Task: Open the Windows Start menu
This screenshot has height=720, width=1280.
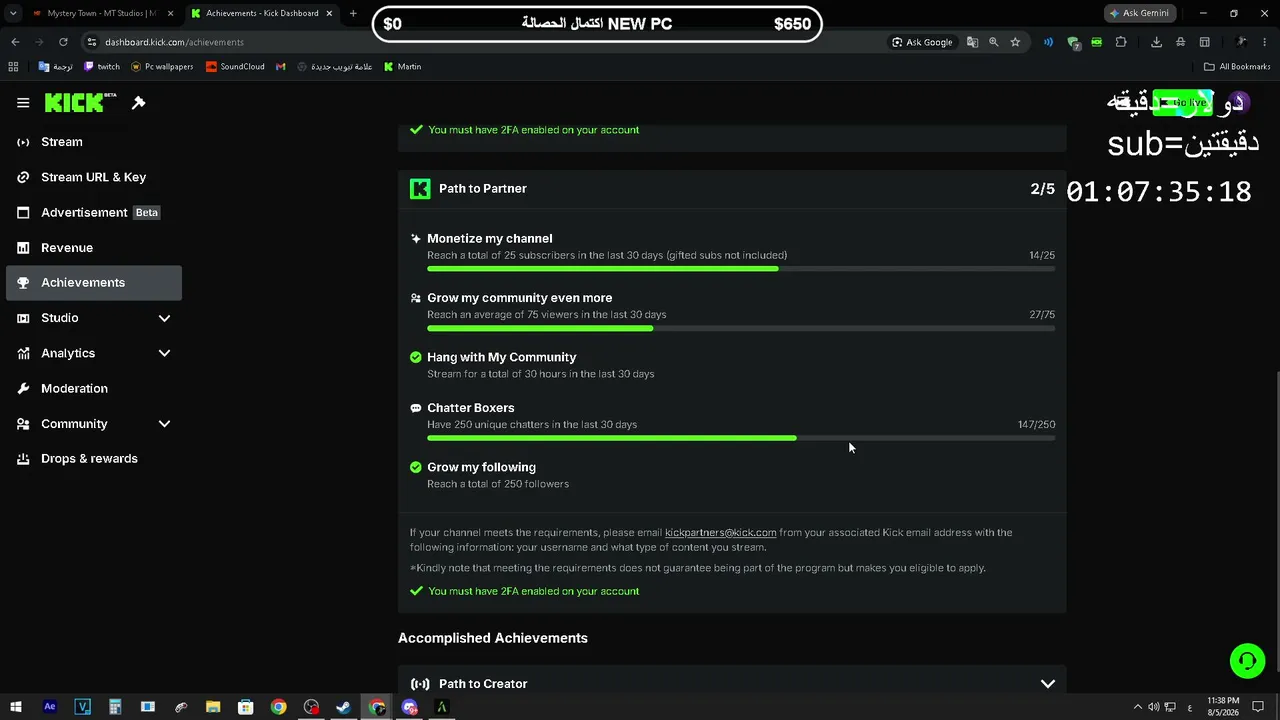Action: coord(16,707)
